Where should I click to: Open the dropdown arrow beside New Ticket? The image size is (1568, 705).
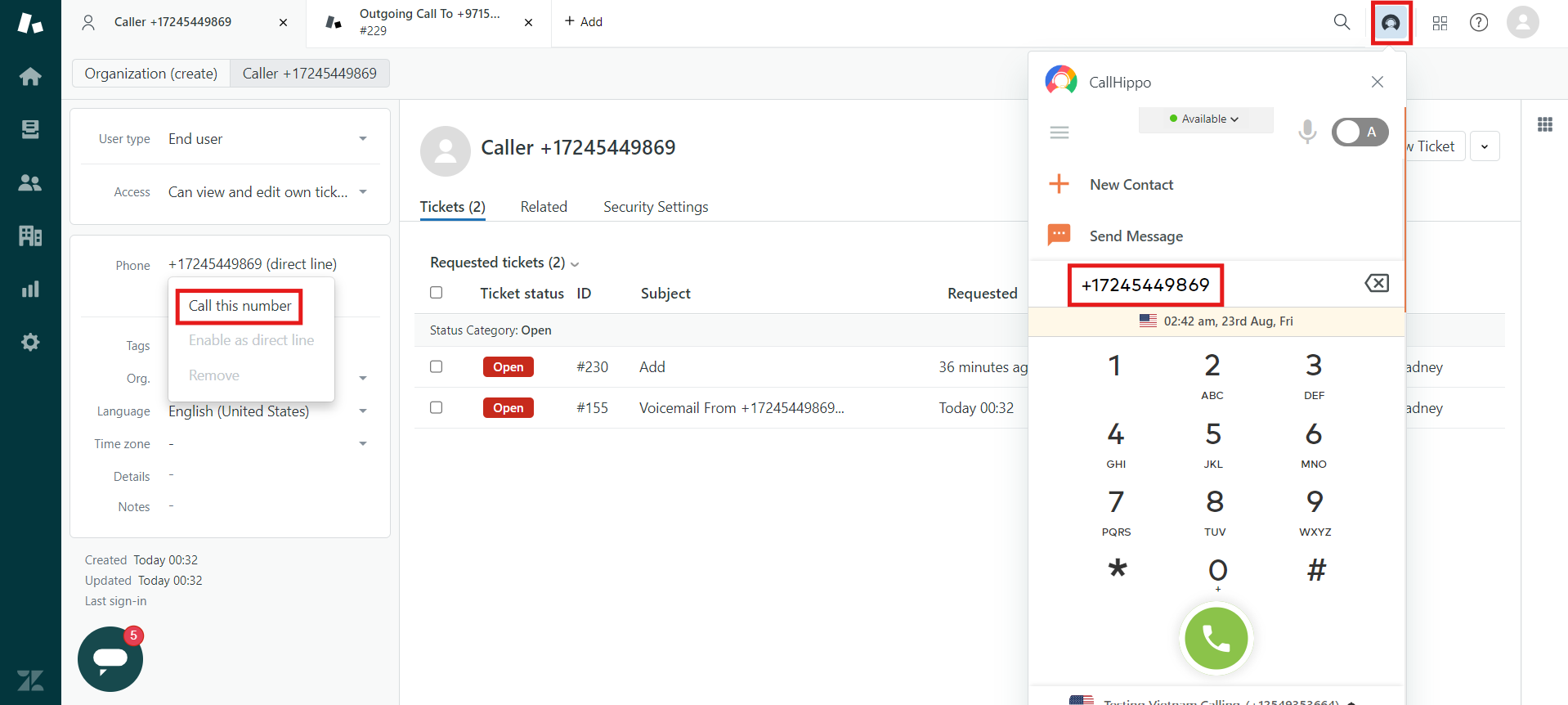click(1485, 146)
